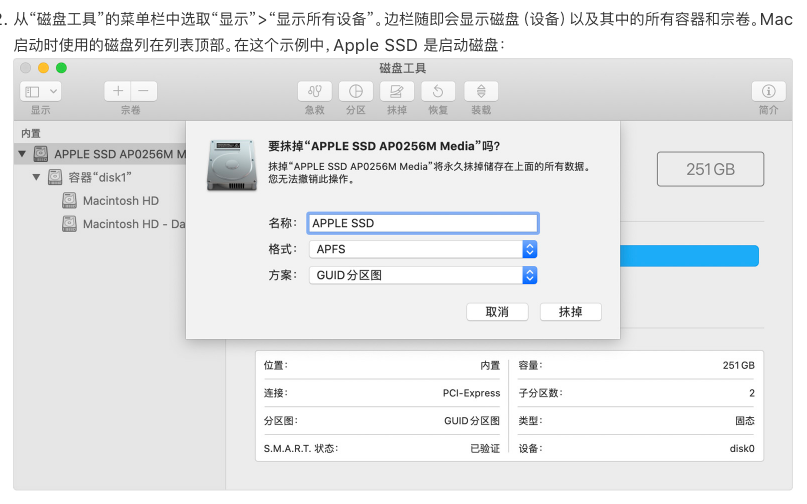Click the dialog heading 要抹掉 APPLE SSD
This screenshot has height=504, width=807.
click(384, 146)
